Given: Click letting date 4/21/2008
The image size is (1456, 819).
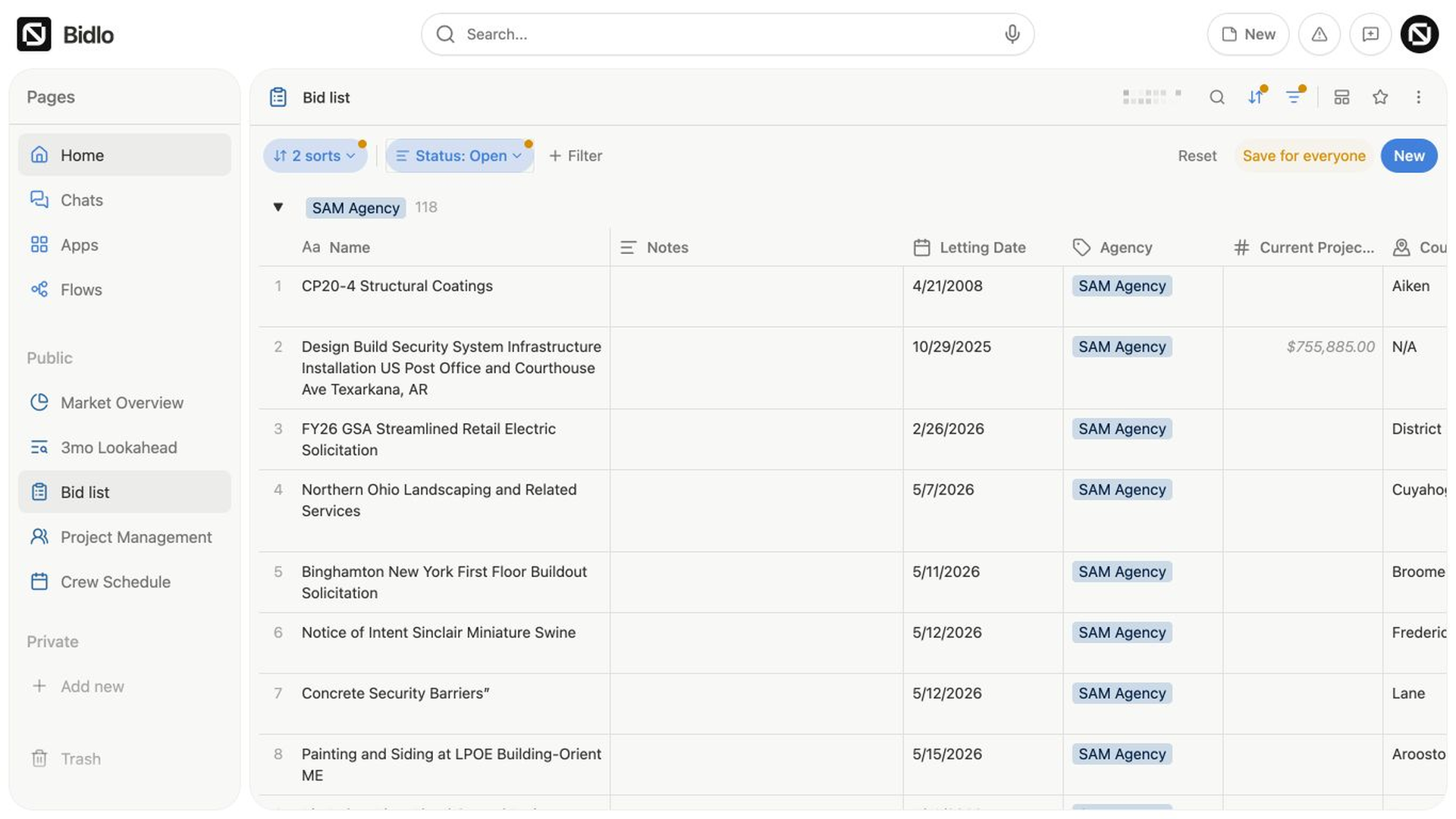Looking at the screenshot, I should pyautogui.click(x=947, y=286).
